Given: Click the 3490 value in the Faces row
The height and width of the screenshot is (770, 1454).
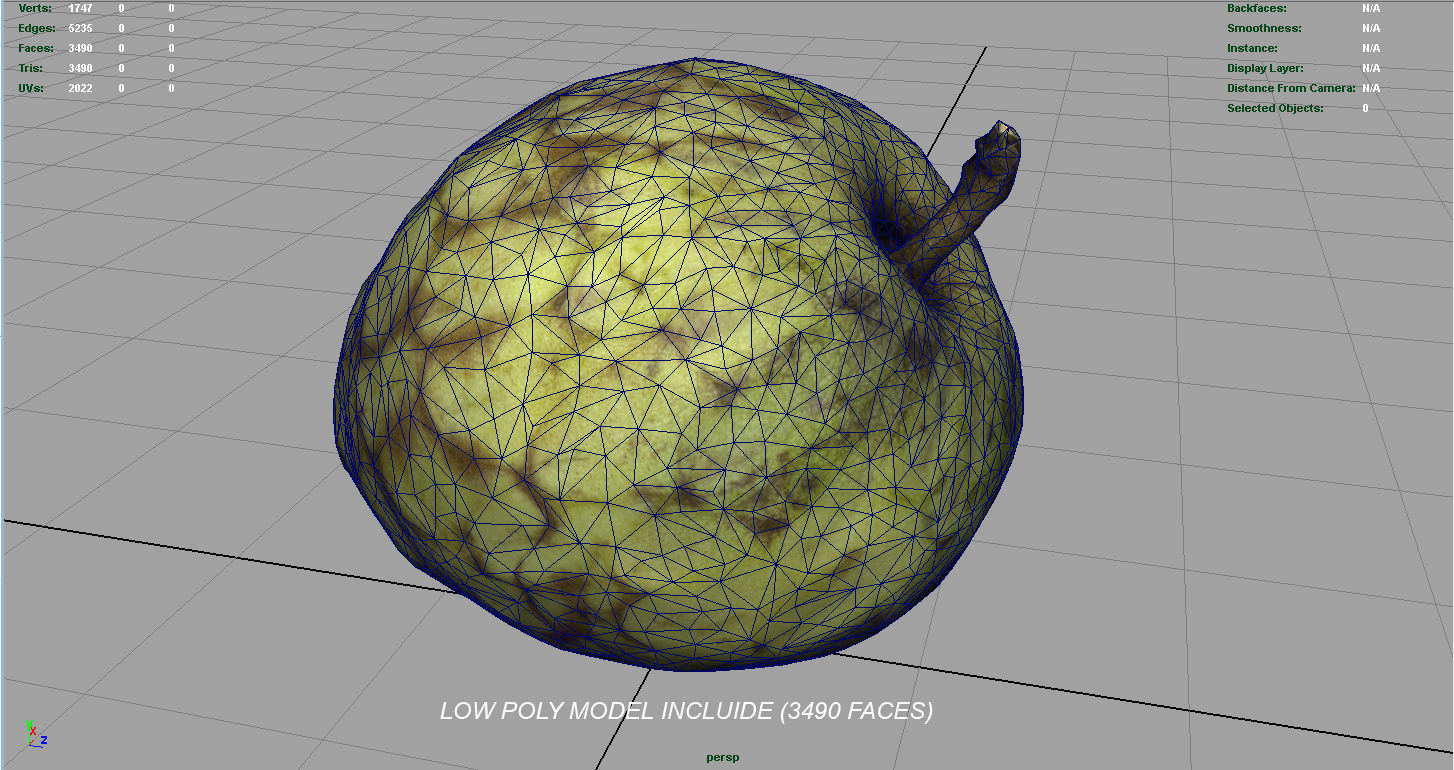Looking at the screenshot, I should pyautogui.click(x=80, y=48).
